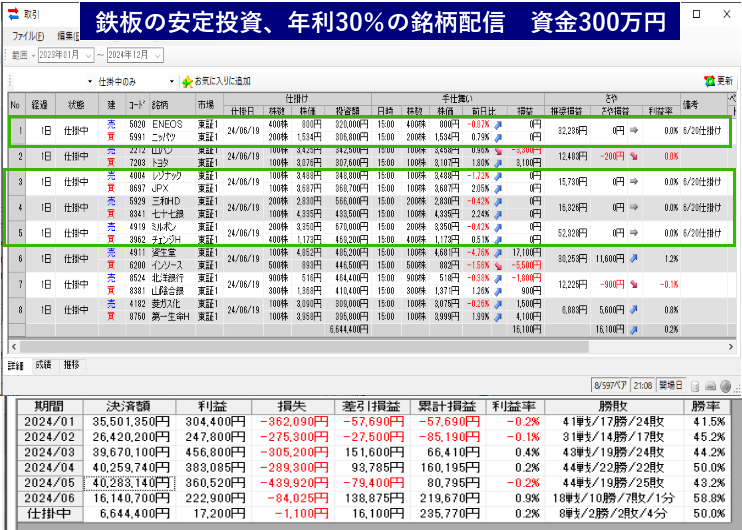Open the 2023年01月 start date dropdown
This screenshot has height=530, width=742.
(89, 55)
